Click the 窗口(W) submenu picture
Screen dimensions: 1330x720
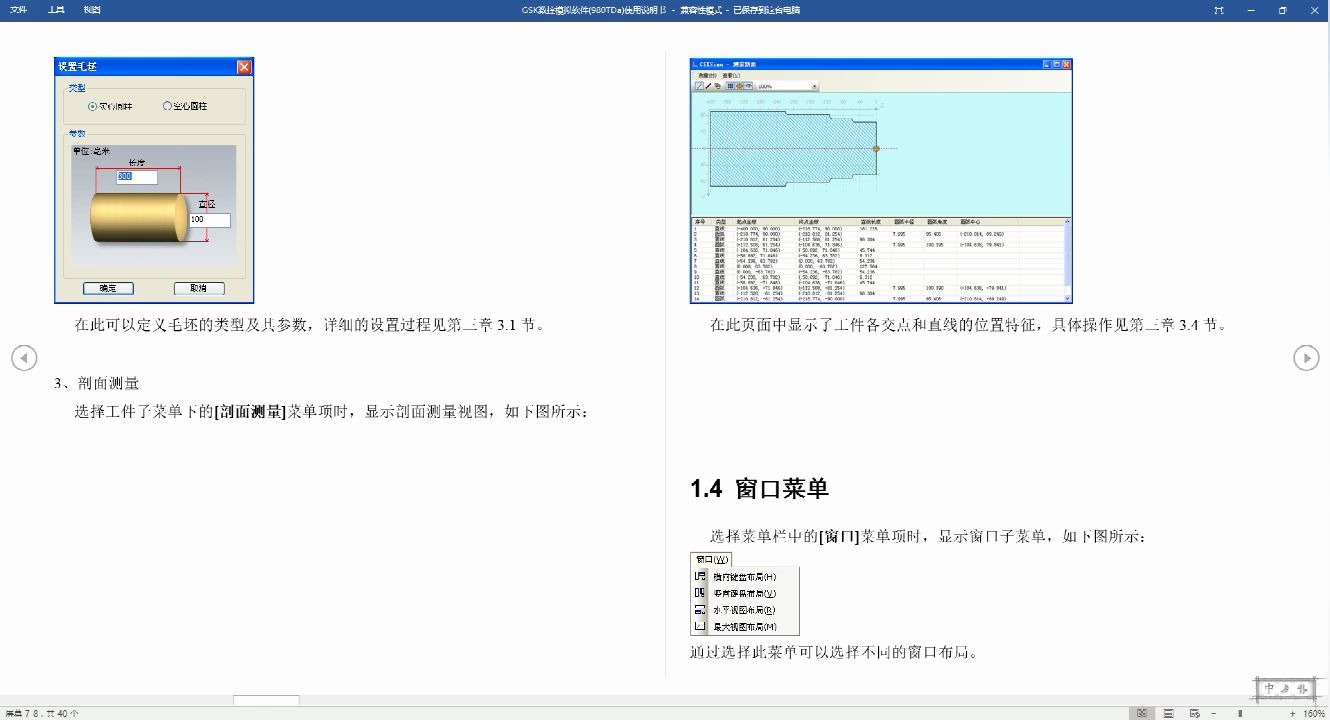pos(745,593)
